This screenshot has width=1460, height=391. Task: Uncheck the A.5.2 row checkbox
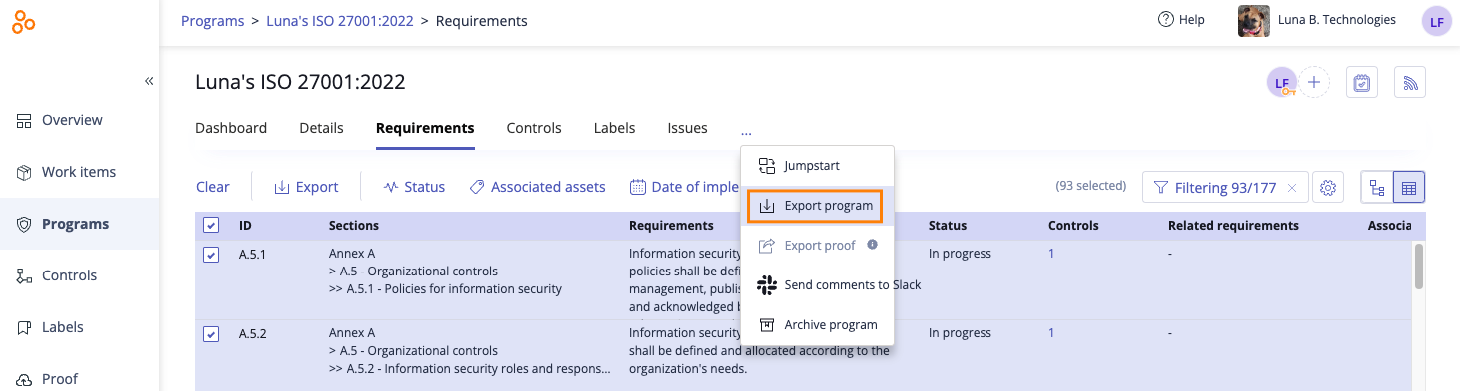pos(211,334)
